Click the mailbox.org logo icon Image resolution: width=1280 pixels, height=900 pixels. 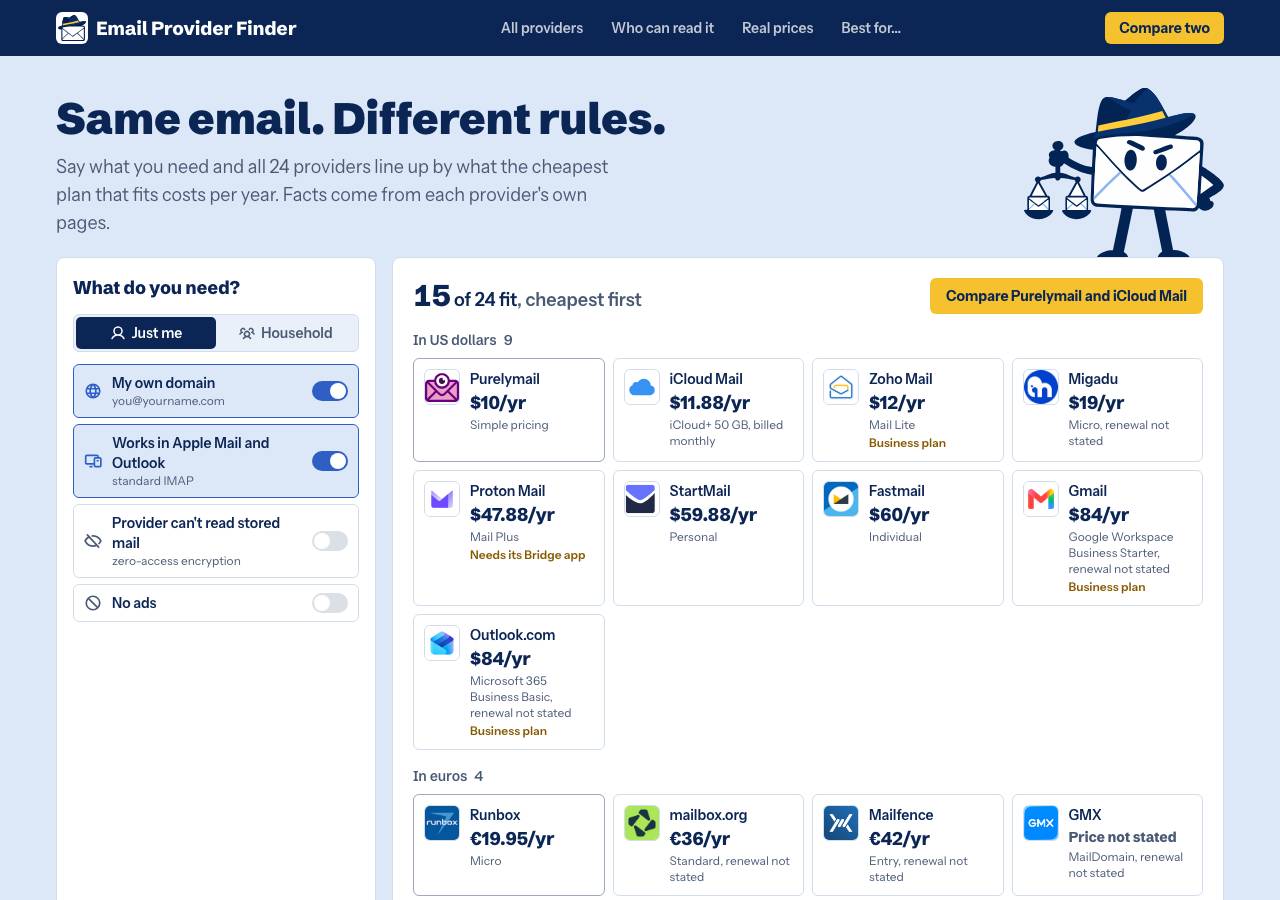point(642,823)
